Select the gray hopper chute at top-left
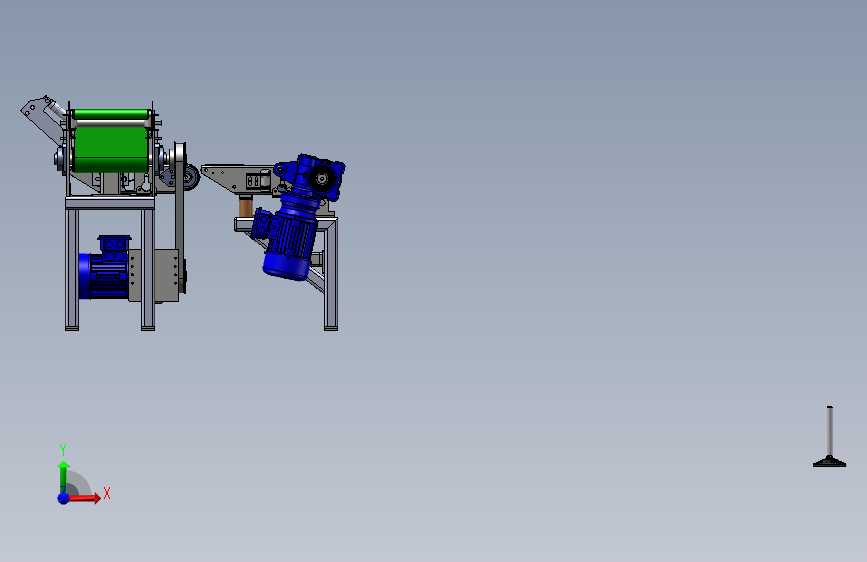 click(x=43, y=119)
